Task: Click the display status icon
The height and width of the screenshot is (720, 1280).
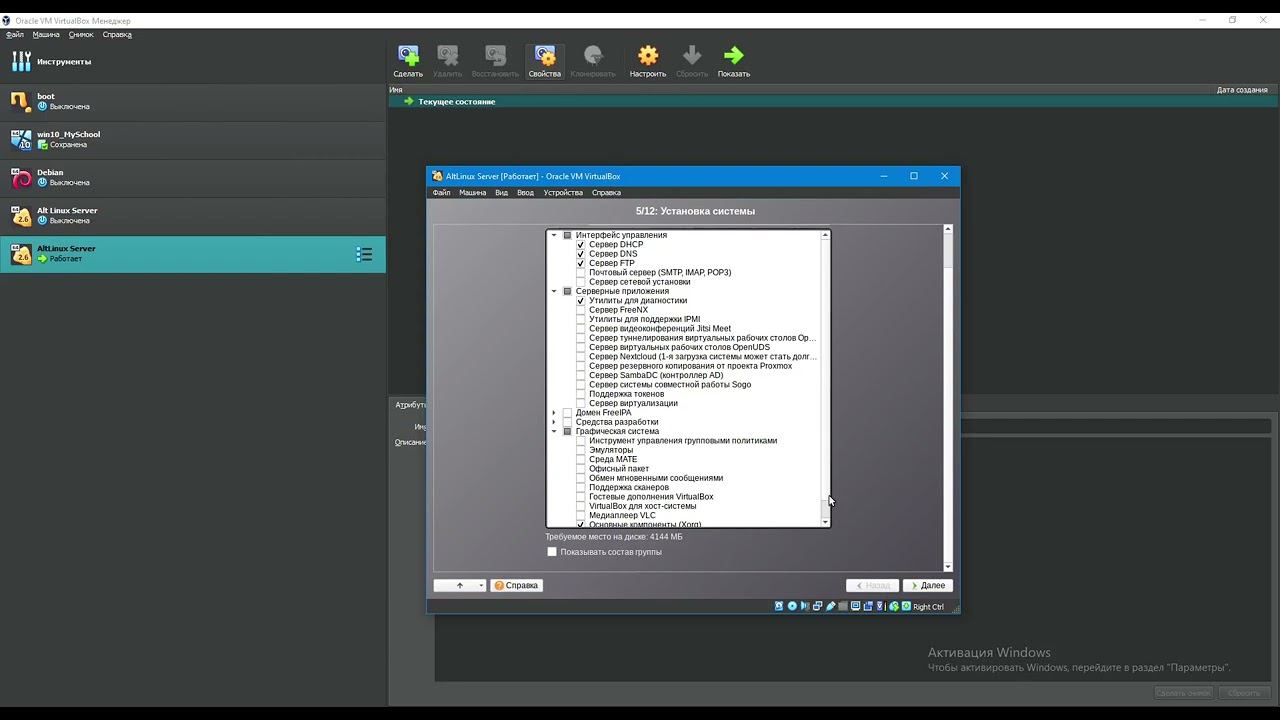Action: click(x=855, y=606)
